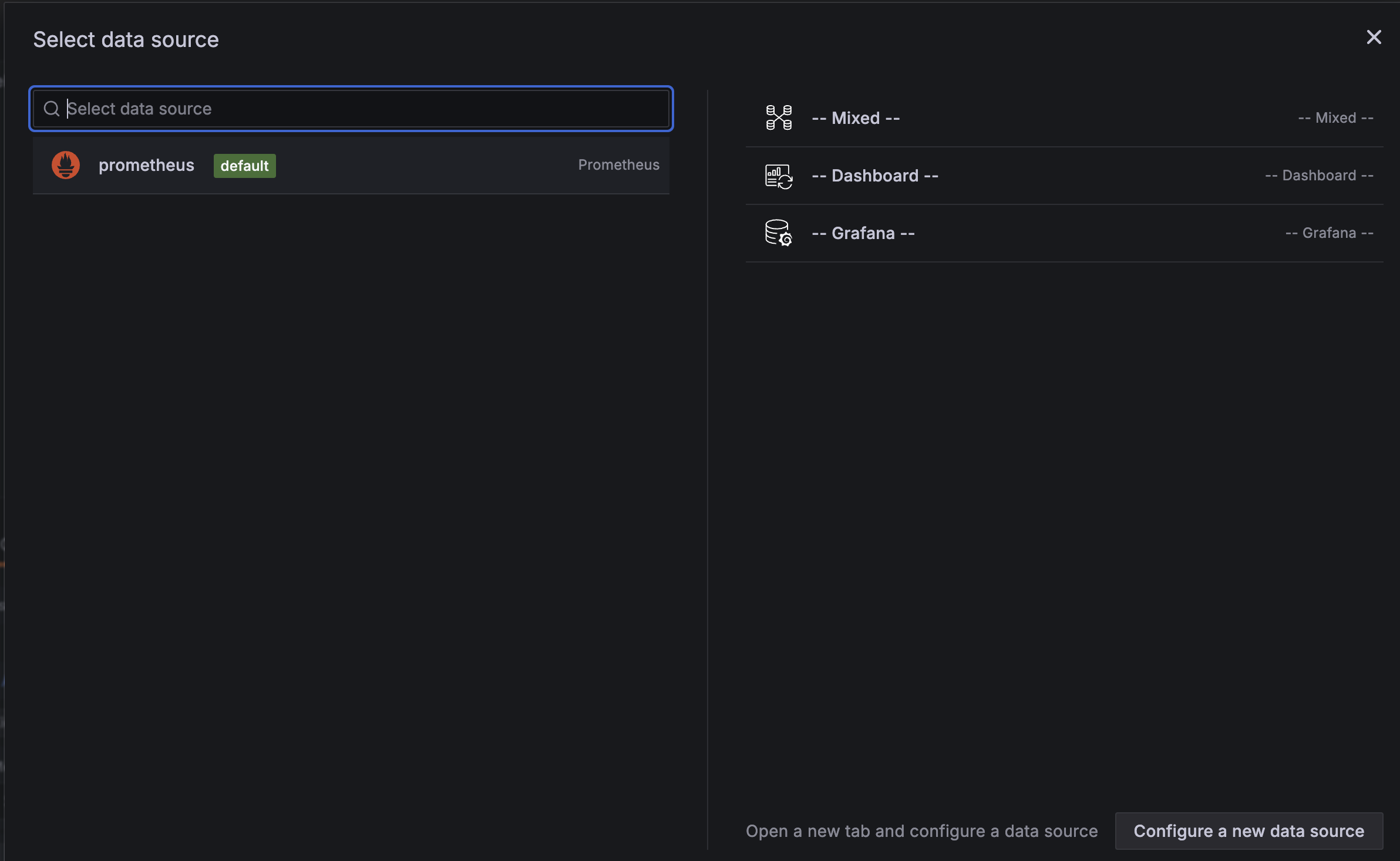Click the grey -- Mixed -- type label

[x=1335, y=118]
